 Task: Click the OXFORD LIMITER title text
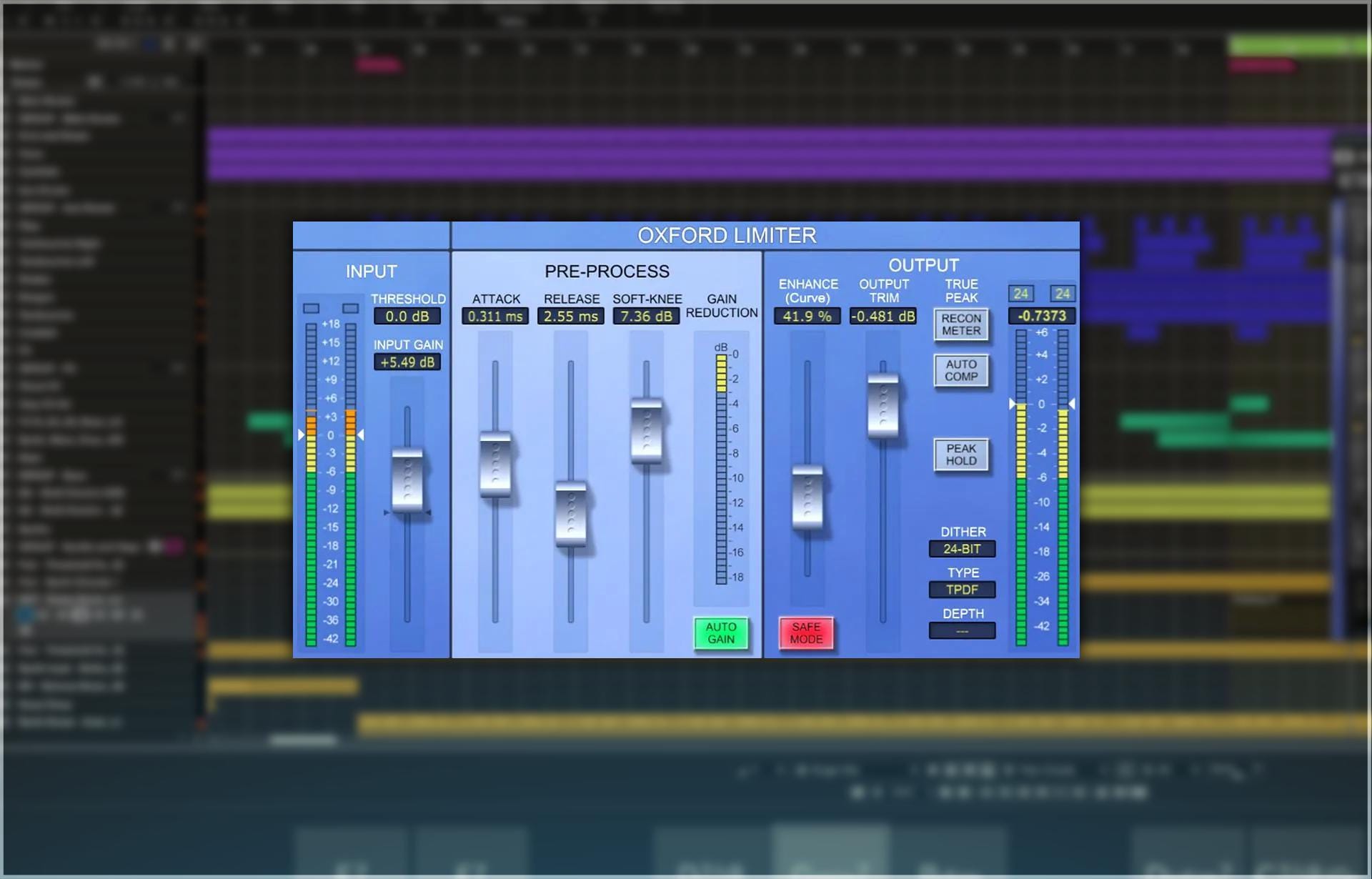[727, 235]
